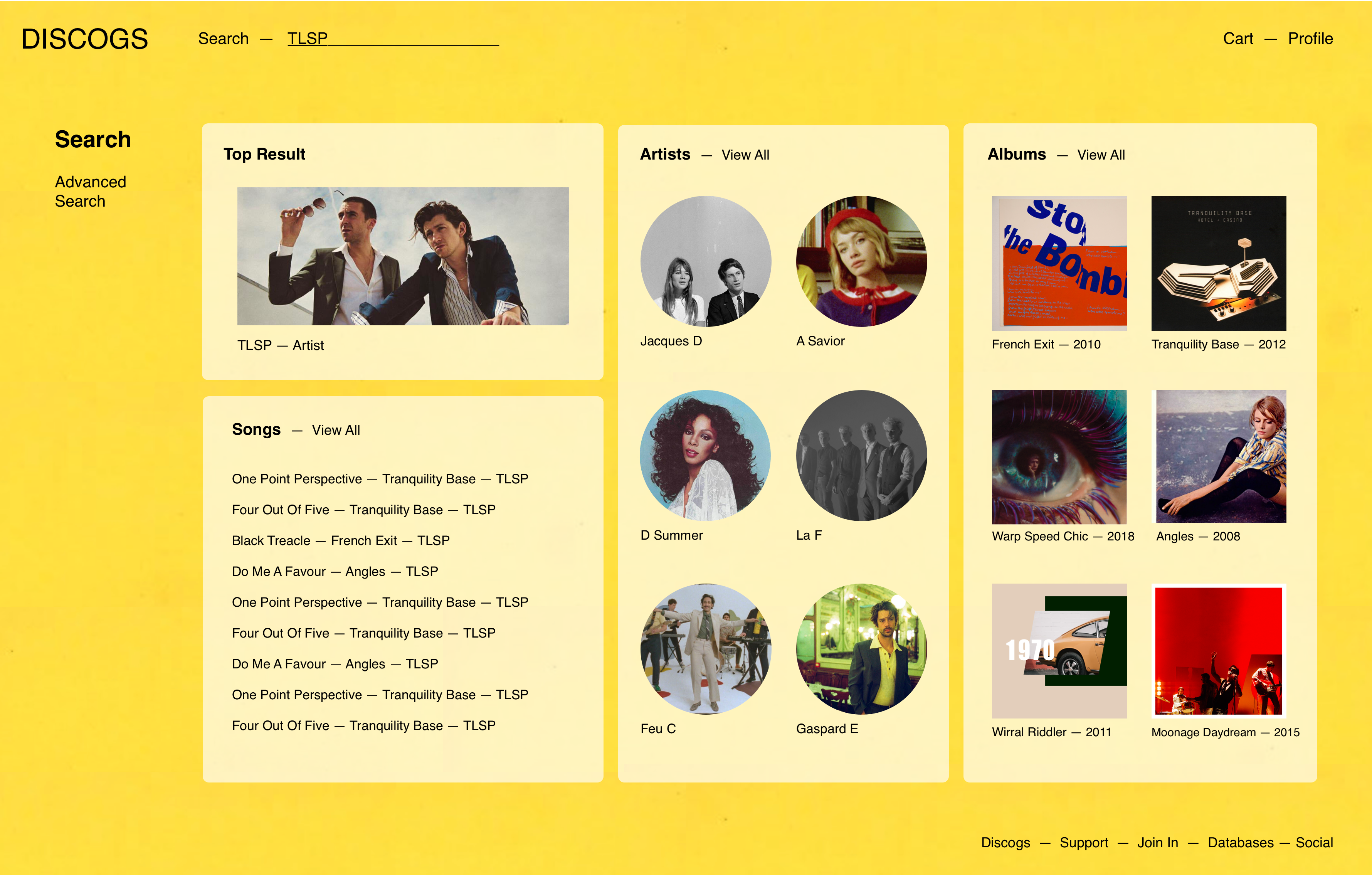
Task: Click 'Angles — 2008' title
Action: click(1198, 537)
